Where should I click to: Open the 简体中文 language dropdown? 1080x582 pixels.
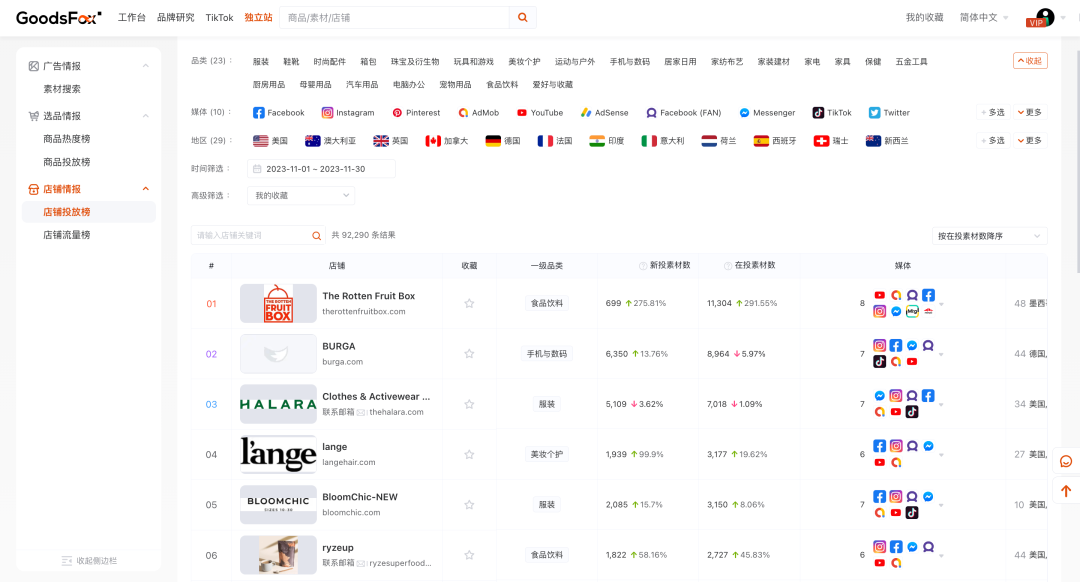point(984,17)
